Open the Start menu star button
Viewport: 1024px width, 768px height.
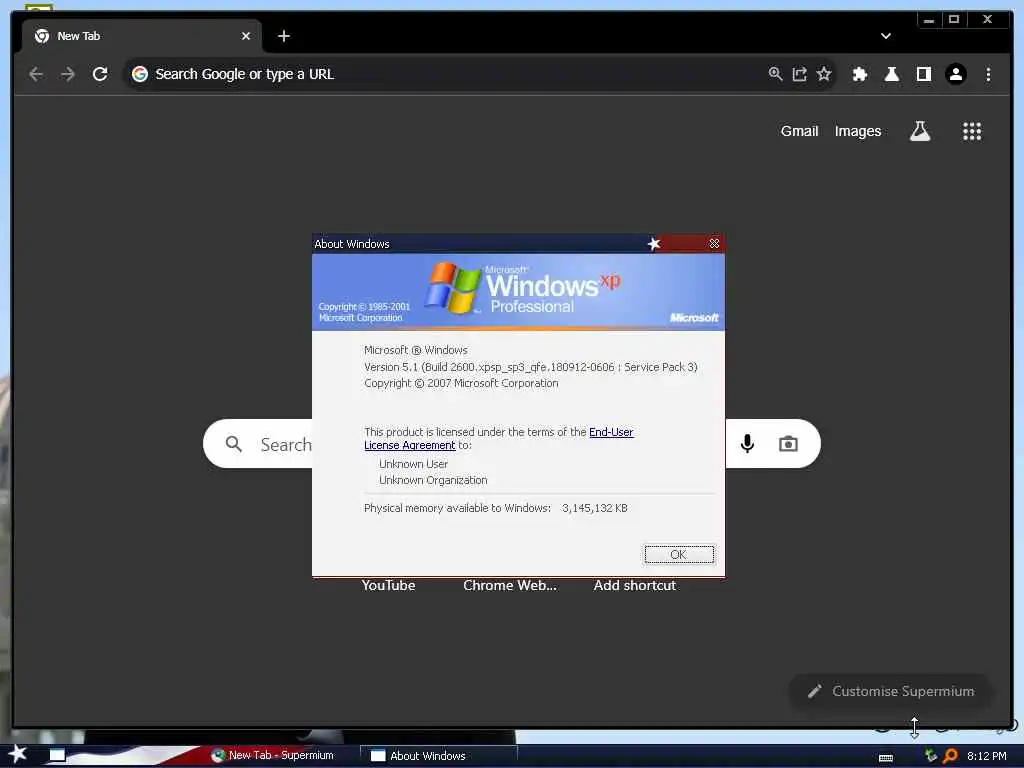click(18, 754)
